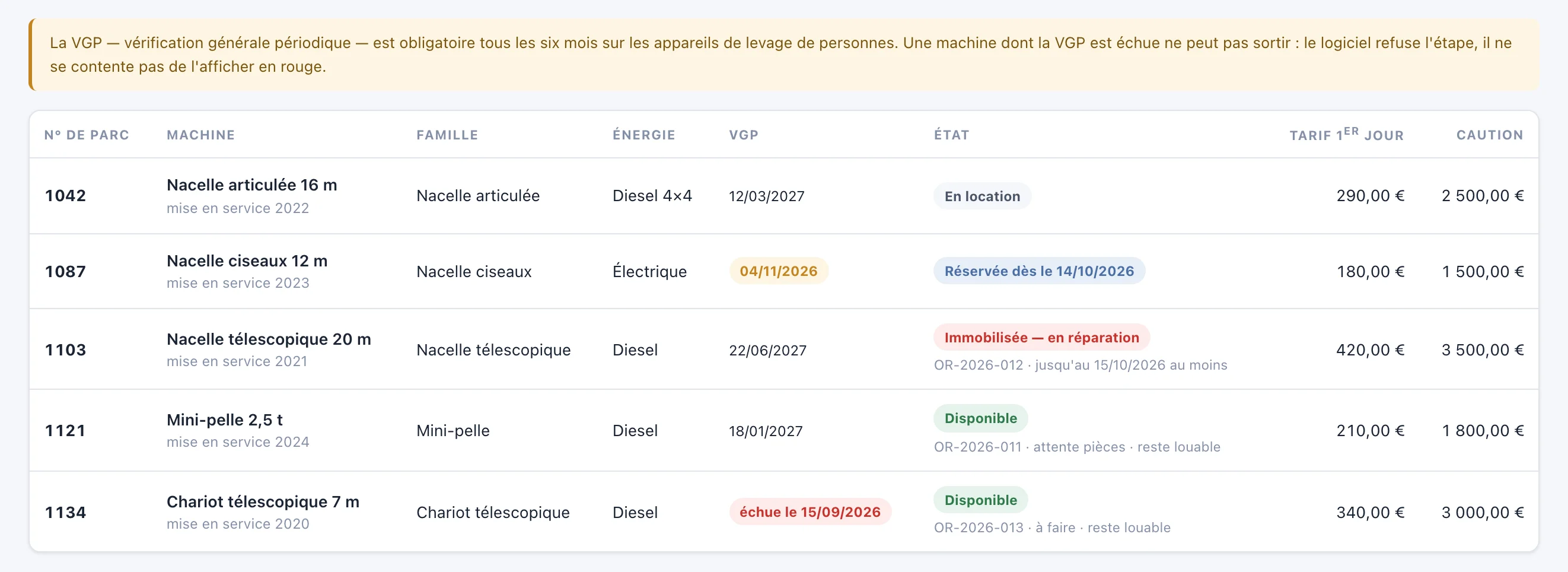Click the 290,00 € daily rate
The image size is (1568, 572).
coord(1370,196)
